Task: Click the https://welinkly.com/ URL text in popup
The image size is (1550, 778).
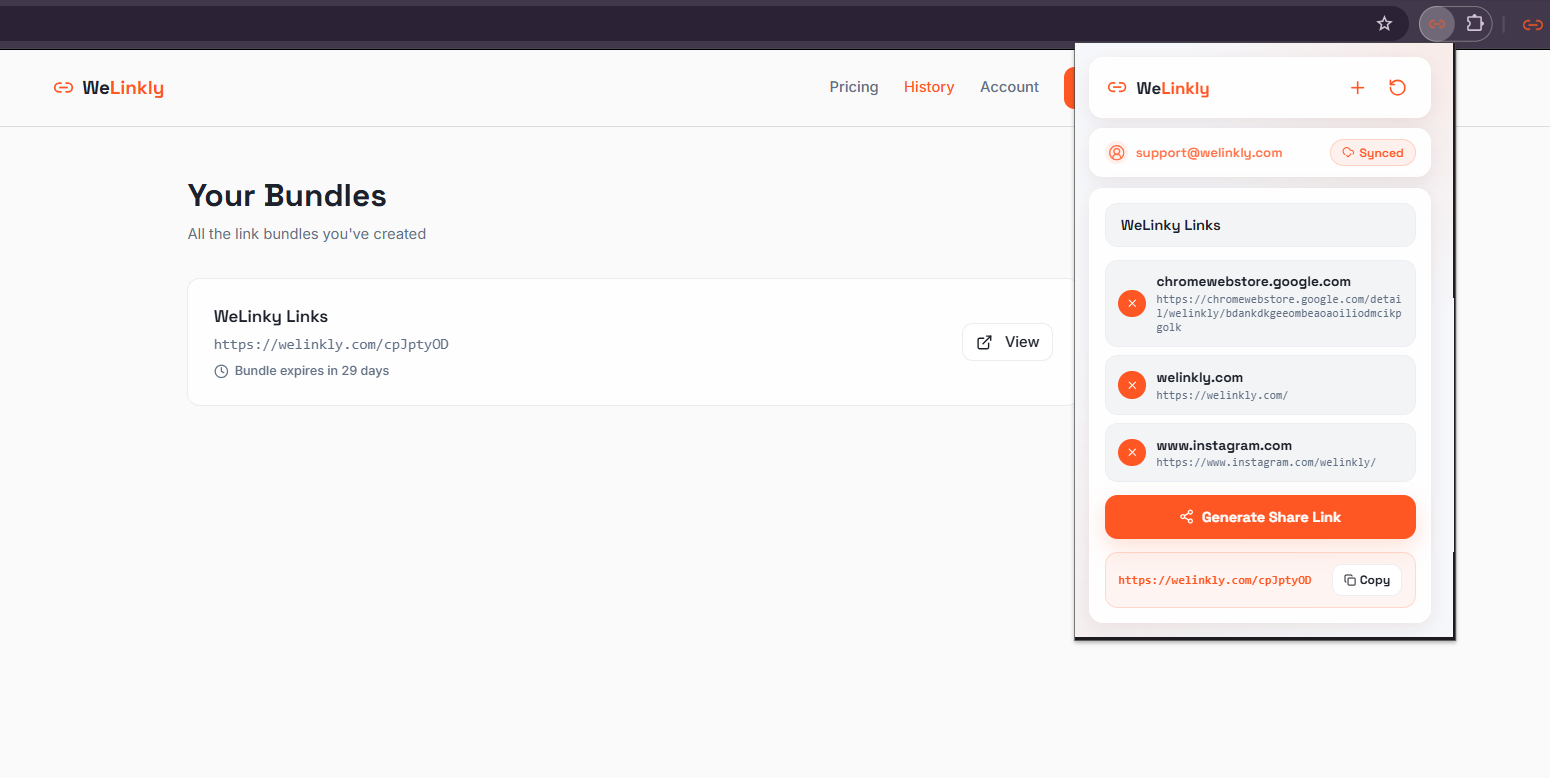Action: click(1222, 395)
